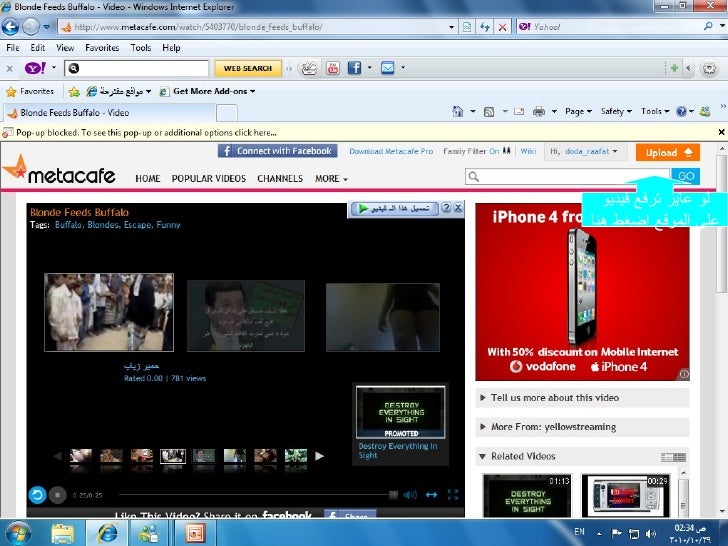Image resolution: width=728 pixels, height=546 pixels.
Task: Click the Home icon in command bar
Action: coord(458,111)
